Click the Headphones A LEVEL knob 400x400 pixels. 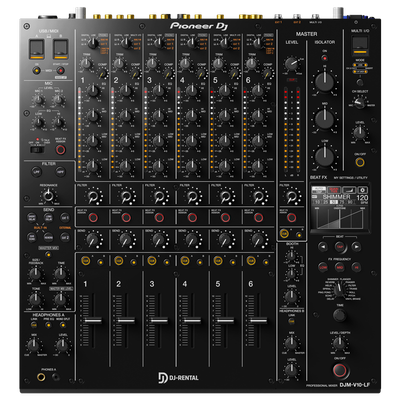point(62,345)
